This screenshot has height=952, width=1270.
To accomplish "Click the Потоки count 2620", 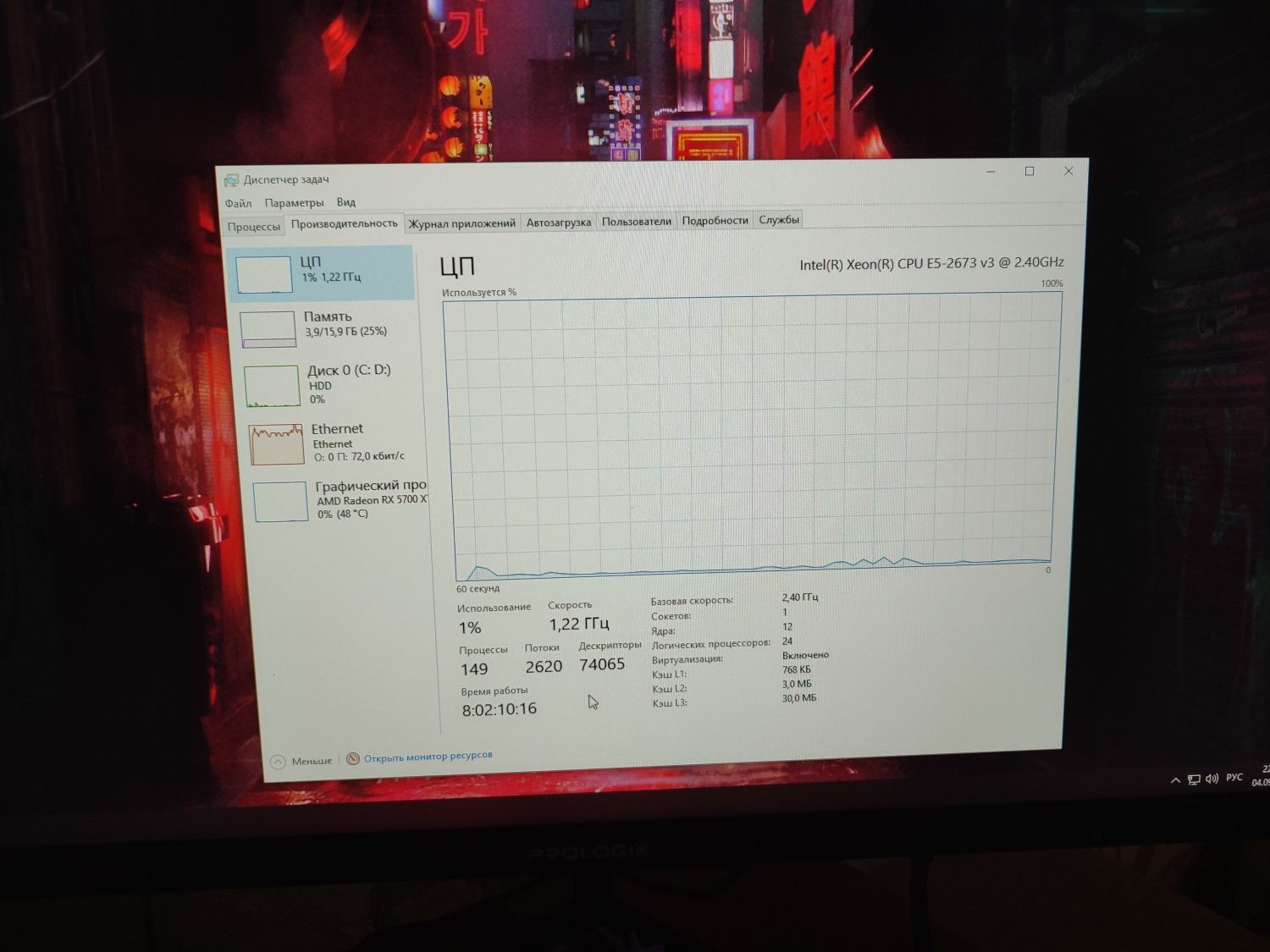I will pos(544,667).
